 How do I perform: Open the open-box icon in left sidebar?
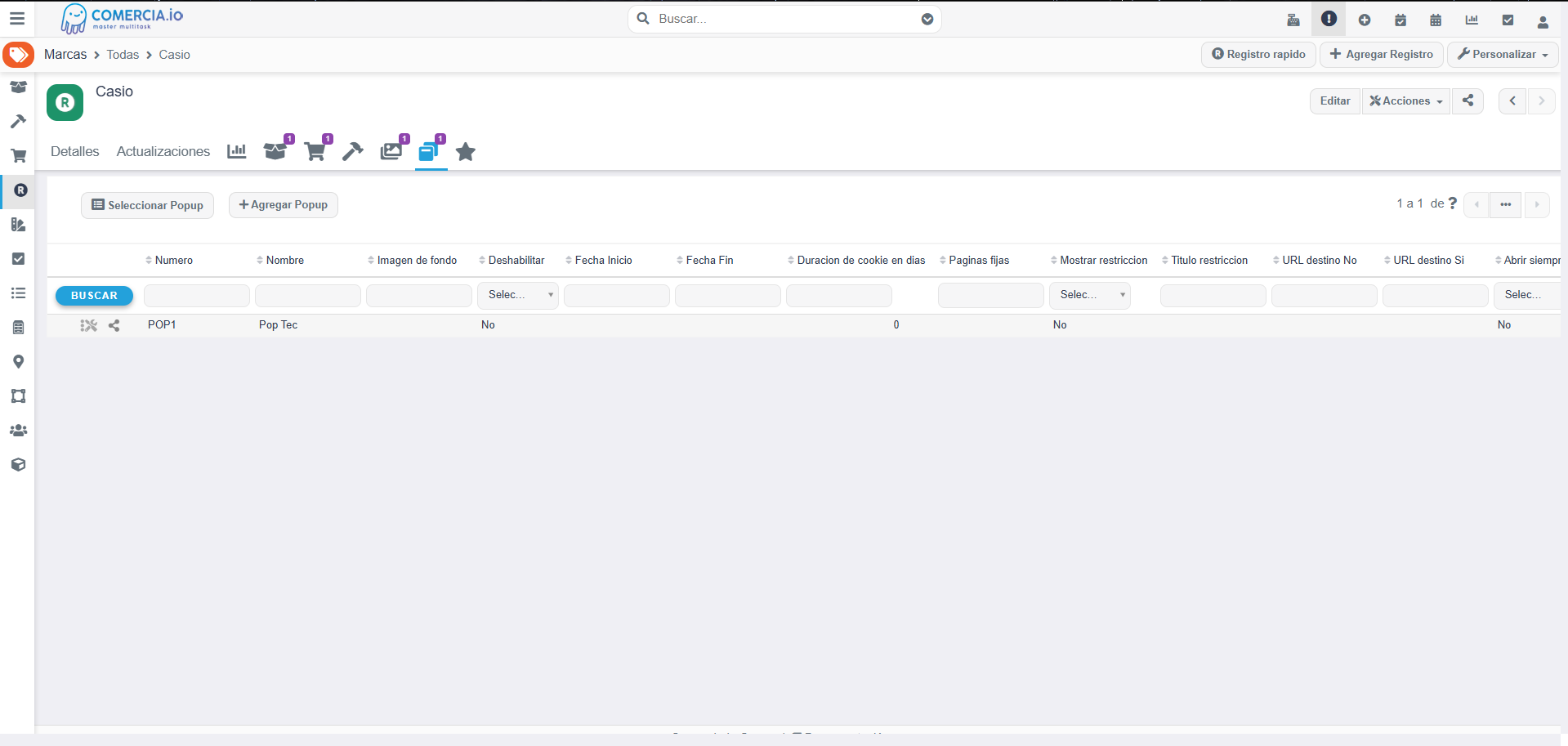tap(18, 87)
